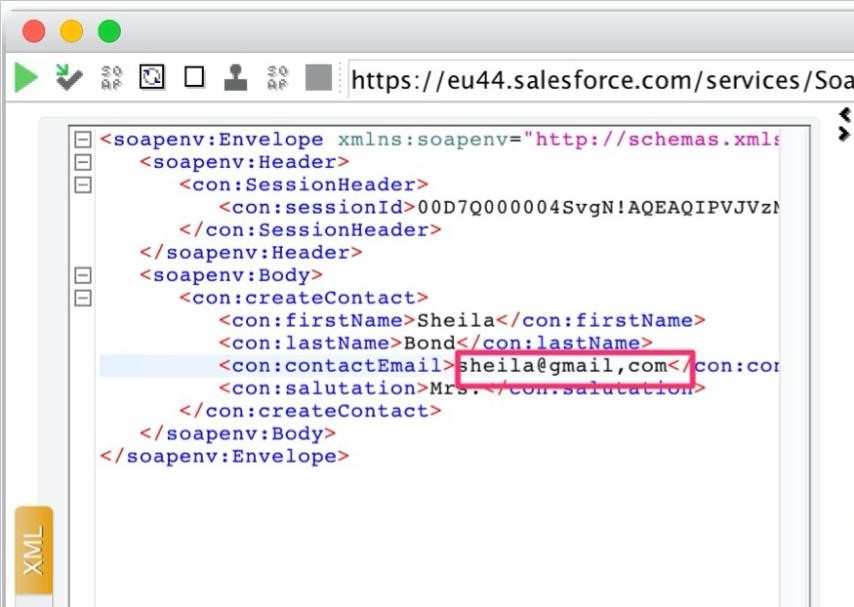Click the circular arrows recreate request icon
Image resolution: width=854 pixels, height=607 pixels.
152,78
